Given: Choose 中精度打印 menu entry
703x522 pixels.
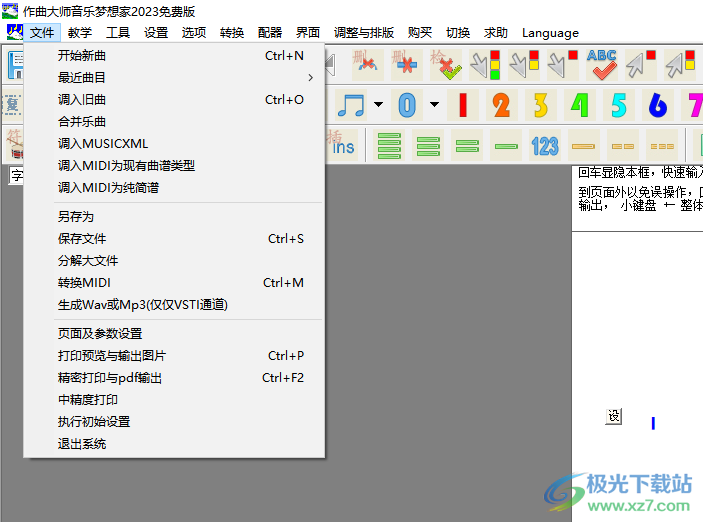Looking at the screenshot, I should pos(174,400).
